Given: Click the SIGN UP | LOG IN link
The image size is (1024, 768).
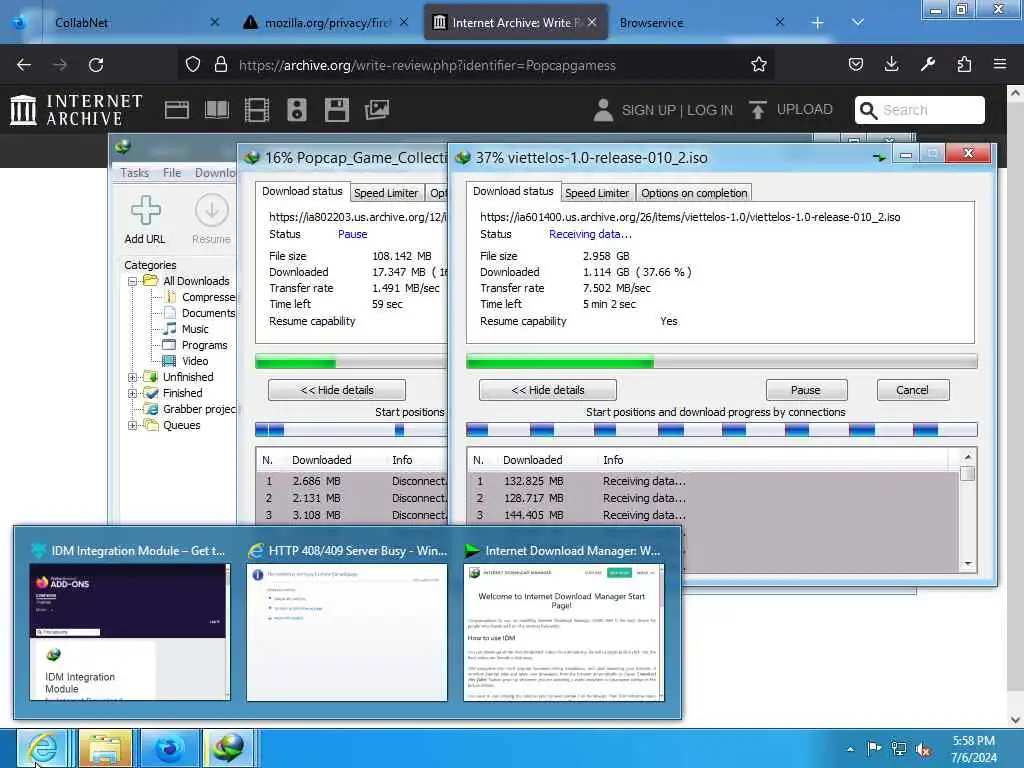Looking at the screenshot, I should [x=677, y=110].
